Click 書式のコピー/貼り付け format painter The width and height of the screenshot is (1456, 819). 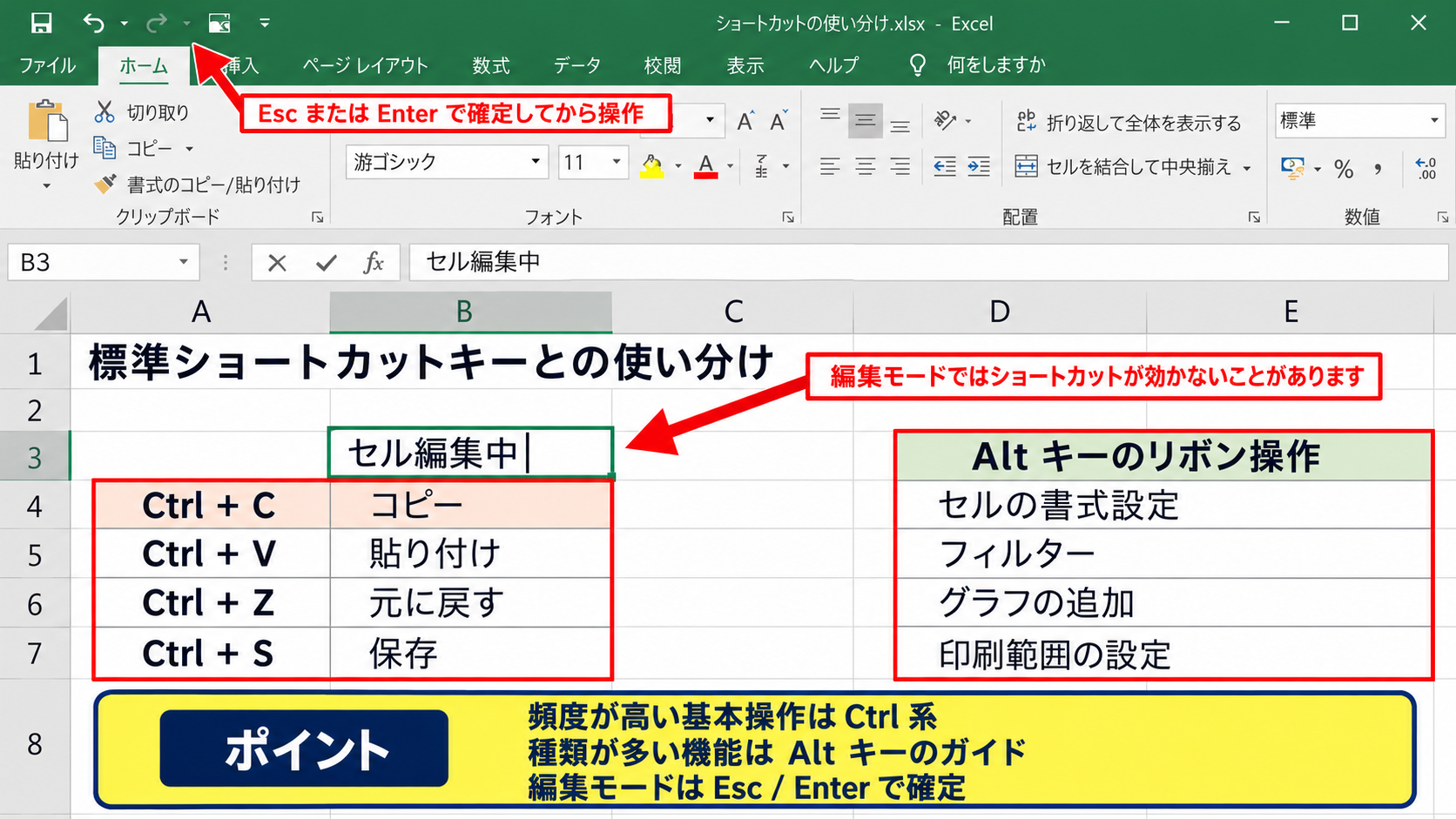coord(198,185)
